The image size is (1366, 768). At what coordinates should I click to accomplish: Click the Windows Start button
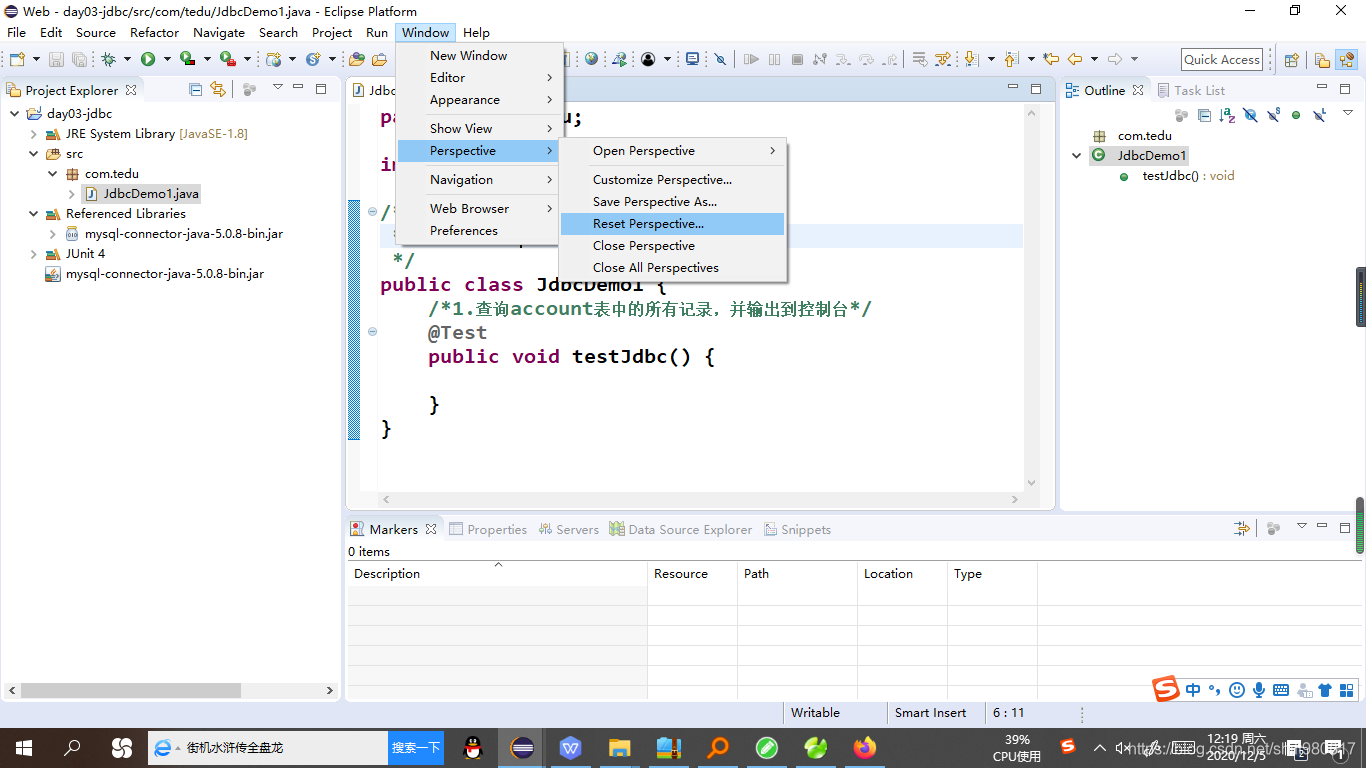[23, 747]
